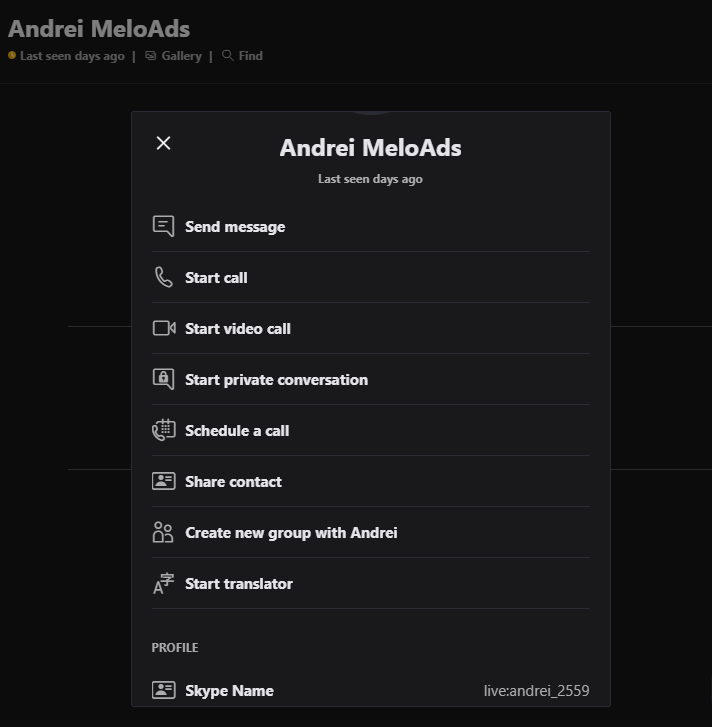Image resolution: width=712 pixels, height=727 pixels.
Task: Close the Andrei MeloAds profile dialog
Action: click(164, 143)
